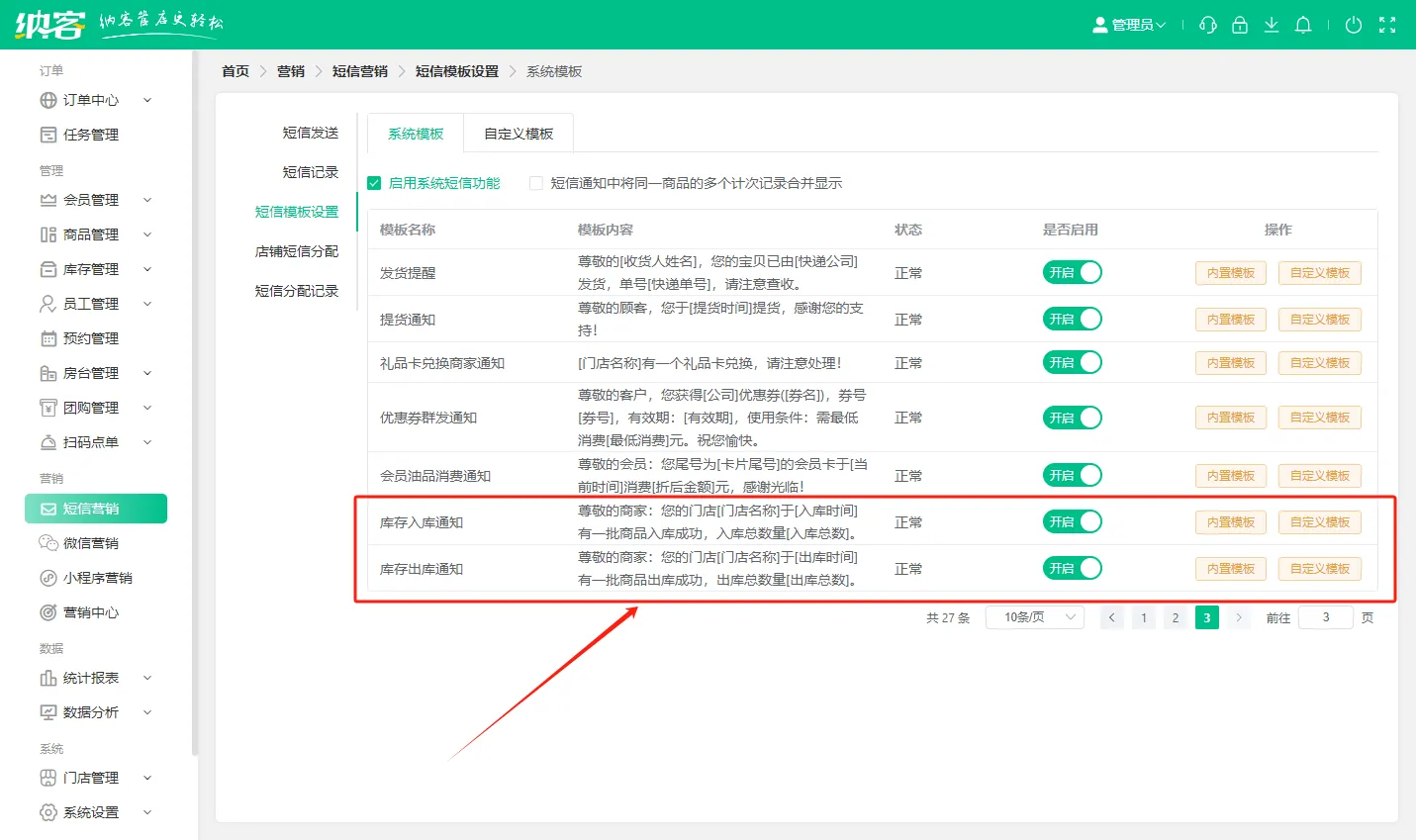Go to page 1 of results
Viewport: 1416px width, 840px height.
(x=1144, y=617)
